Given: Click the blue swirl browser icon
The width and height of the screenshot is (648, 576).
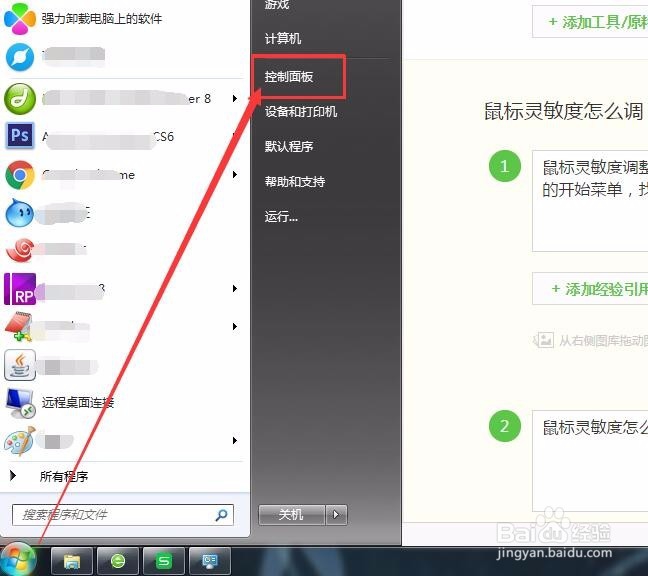Looking at the screenshot, I should [19, 57].
